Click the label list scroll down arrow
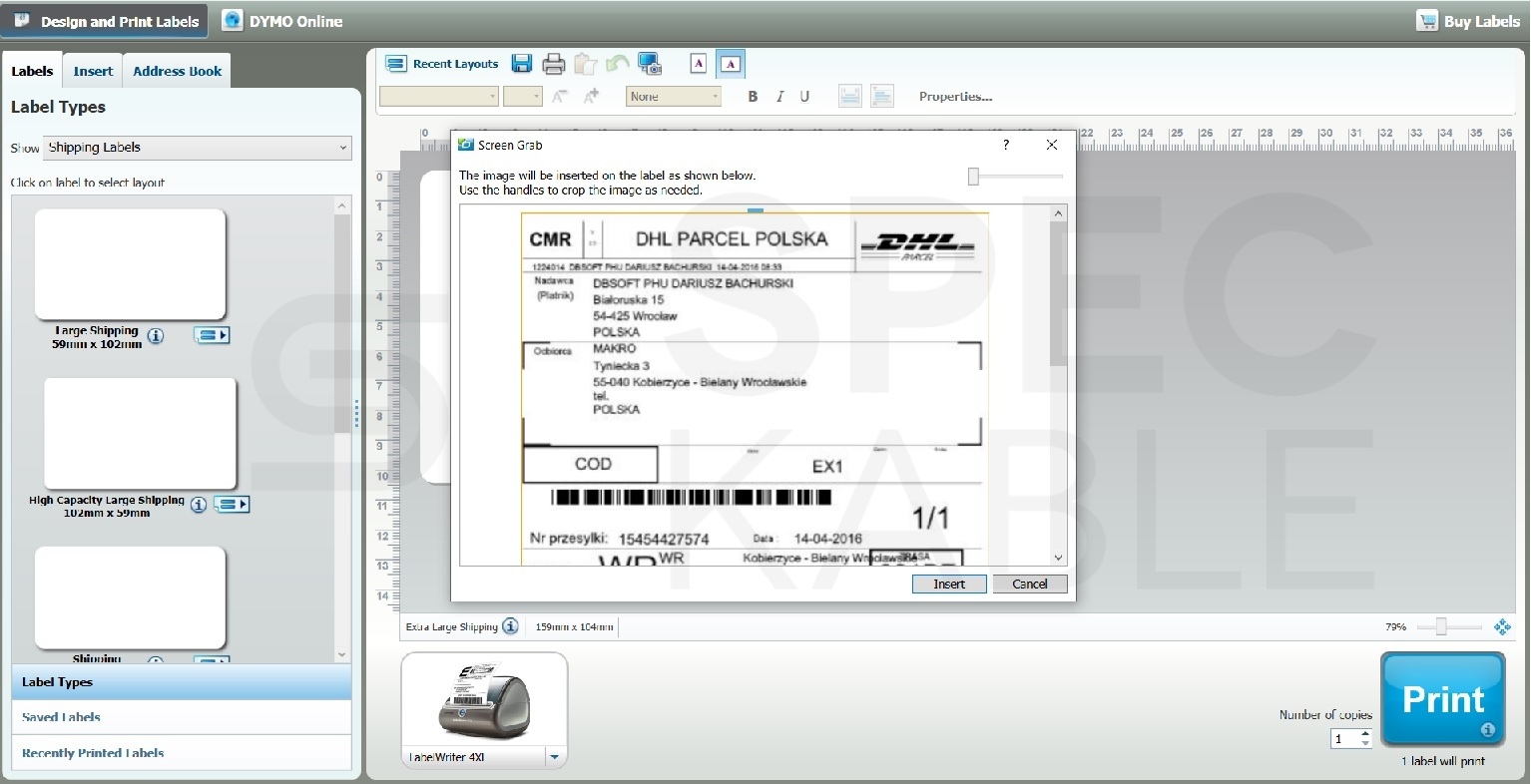Viewport: 1531px width, 784px height. (342, 654)
